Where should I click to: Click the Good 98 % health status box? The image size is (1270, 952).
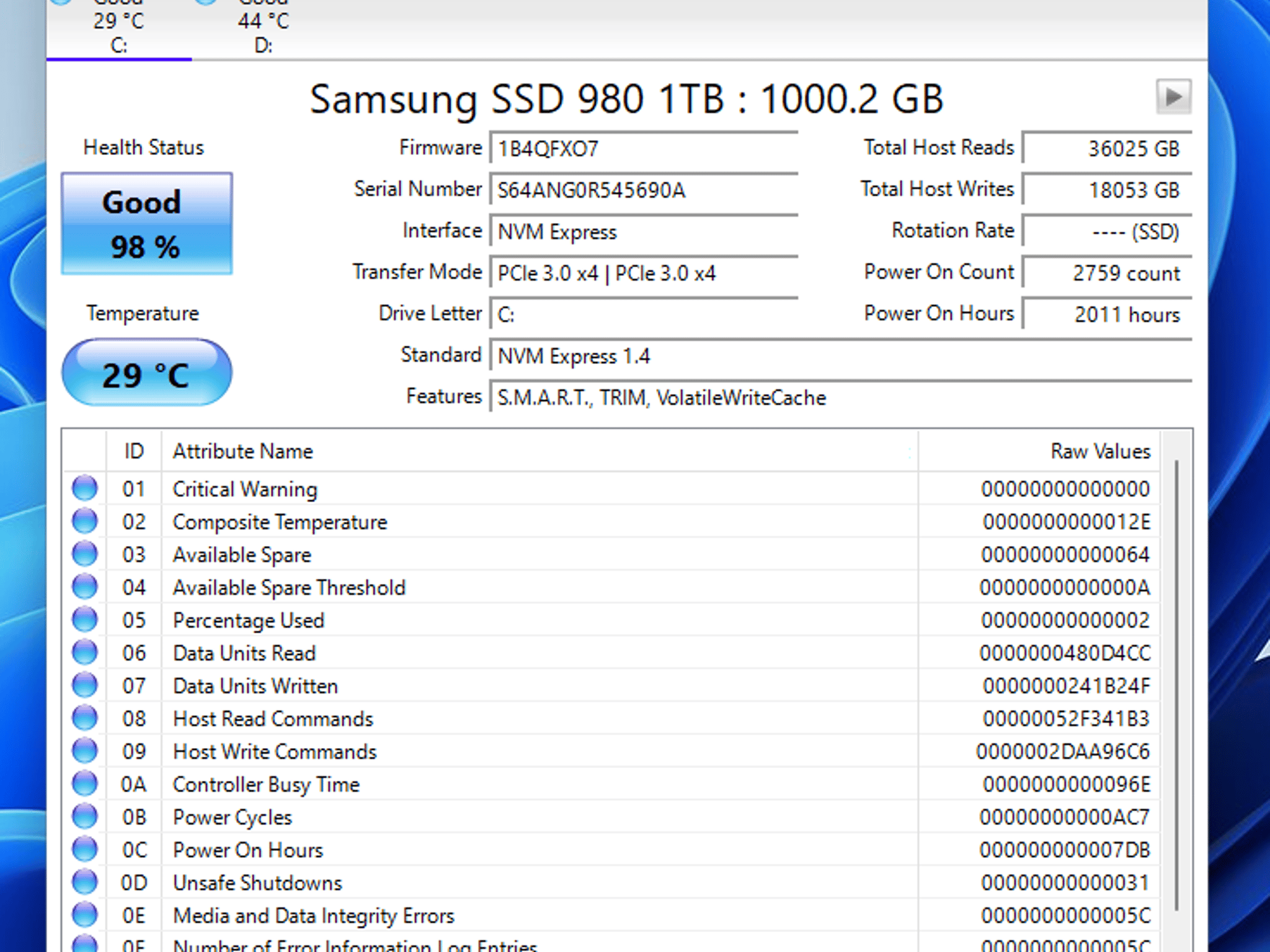(147, 224)
